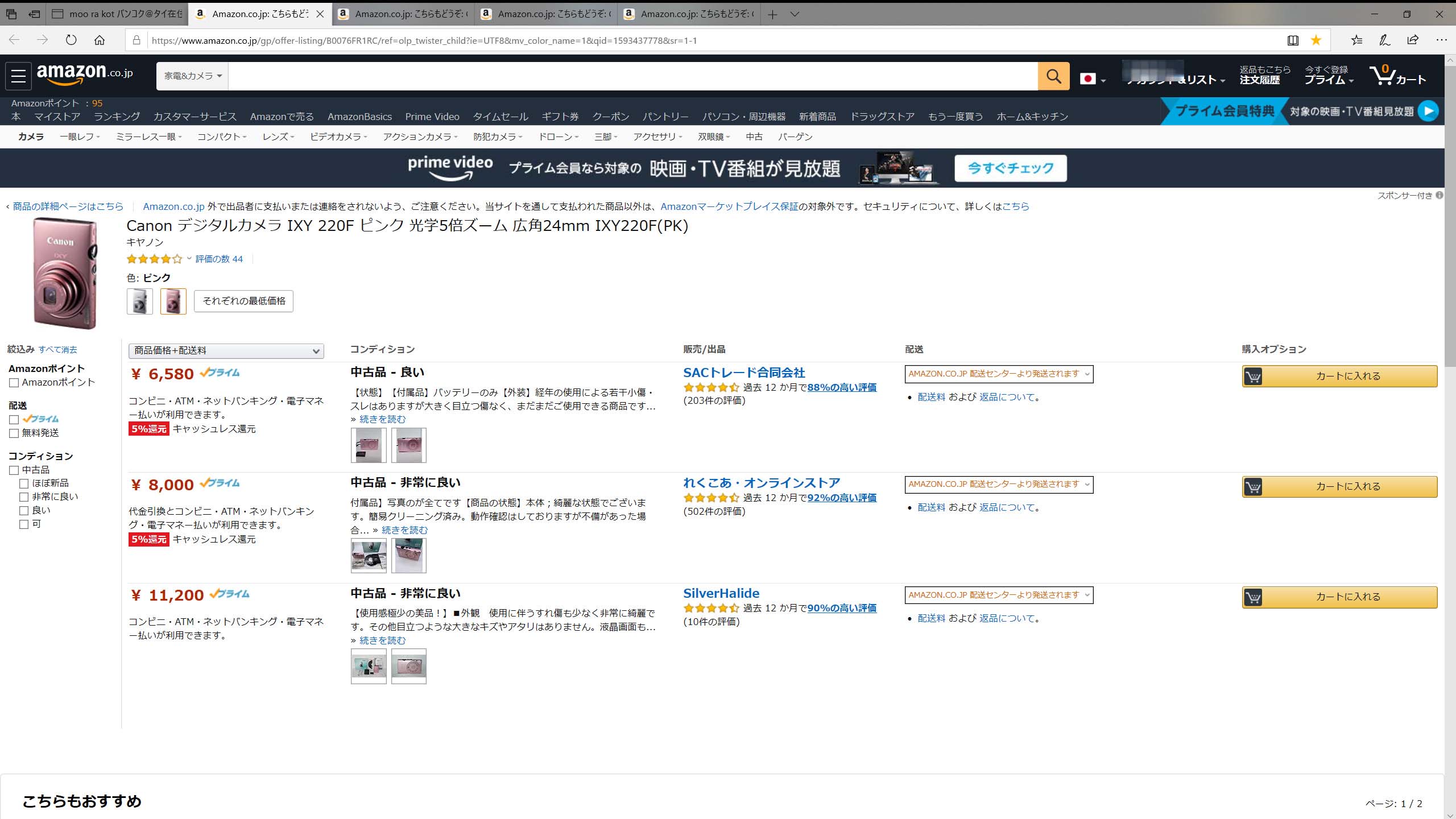Click the Amazon.co.jp logo
This screenshot has height=819, width=1456.
tap(85, 75)
